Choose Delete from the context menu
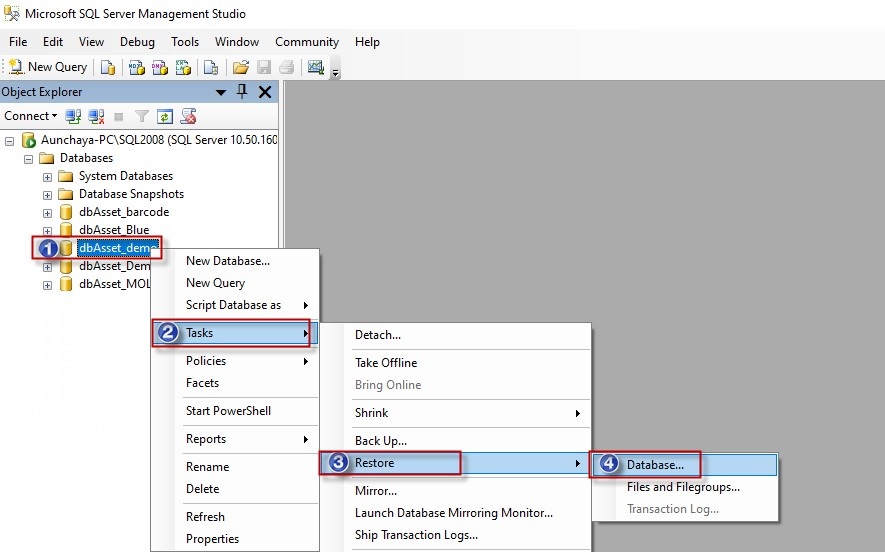 pyautogui.click(x=235, y=489)
